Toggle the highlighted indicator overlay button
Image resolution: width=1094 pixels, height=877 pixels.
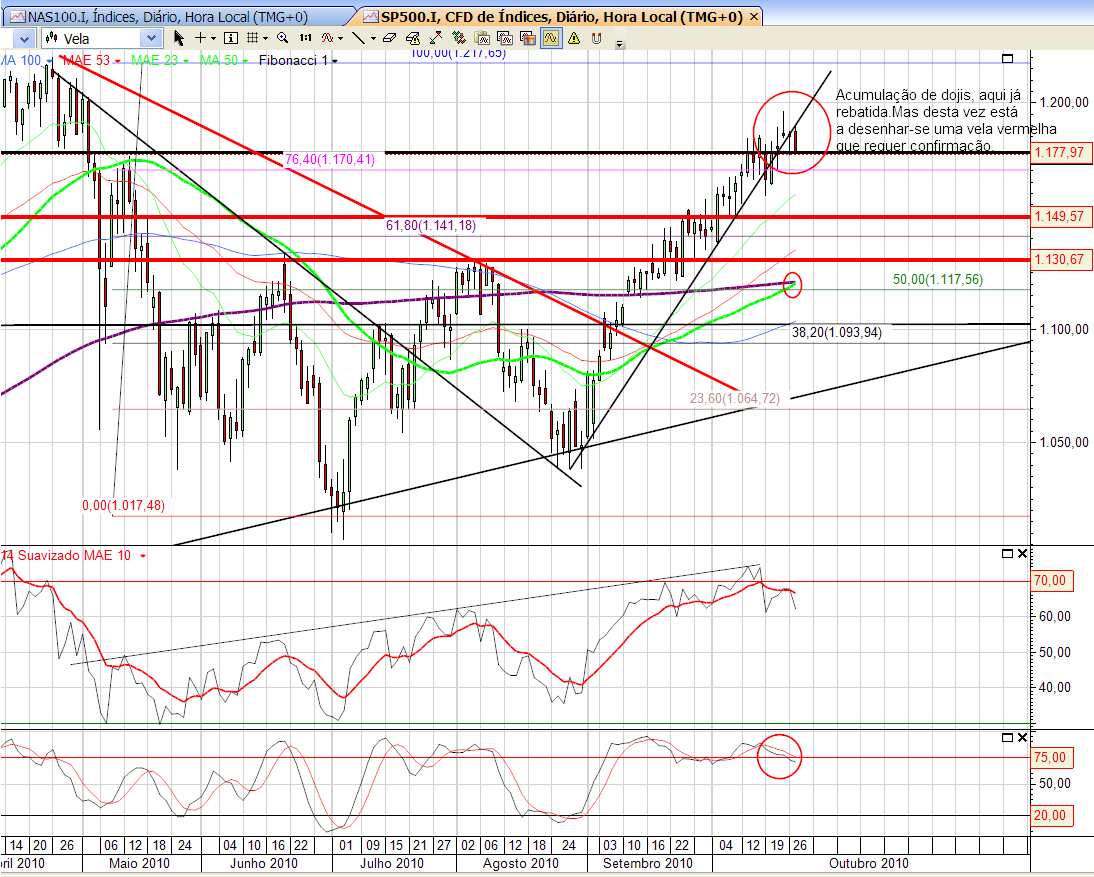click(551, 38)
